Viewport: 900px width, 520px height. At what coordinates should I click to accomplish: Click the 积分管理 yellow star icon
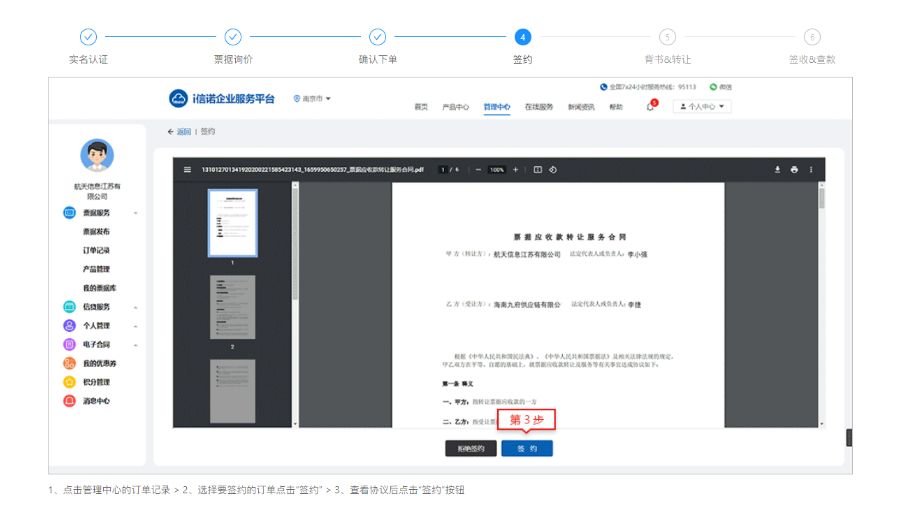69,382
